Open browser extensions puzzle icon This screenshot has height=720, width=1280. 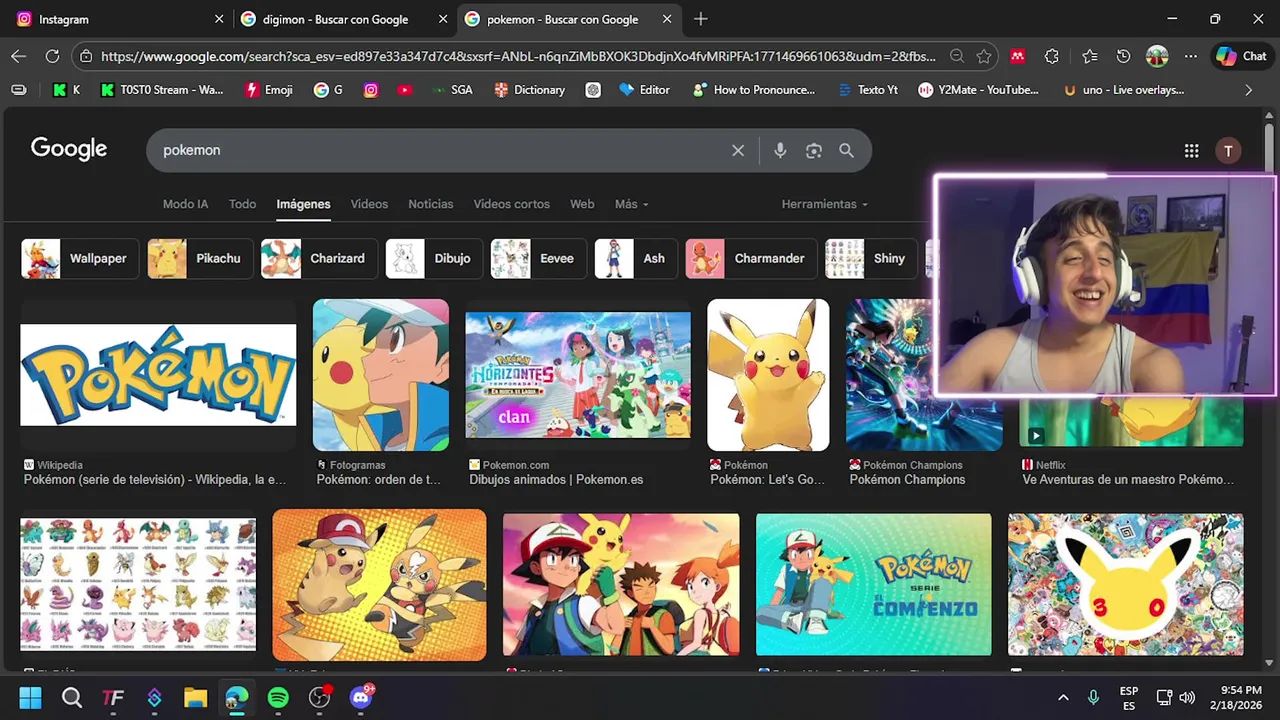1051,56
